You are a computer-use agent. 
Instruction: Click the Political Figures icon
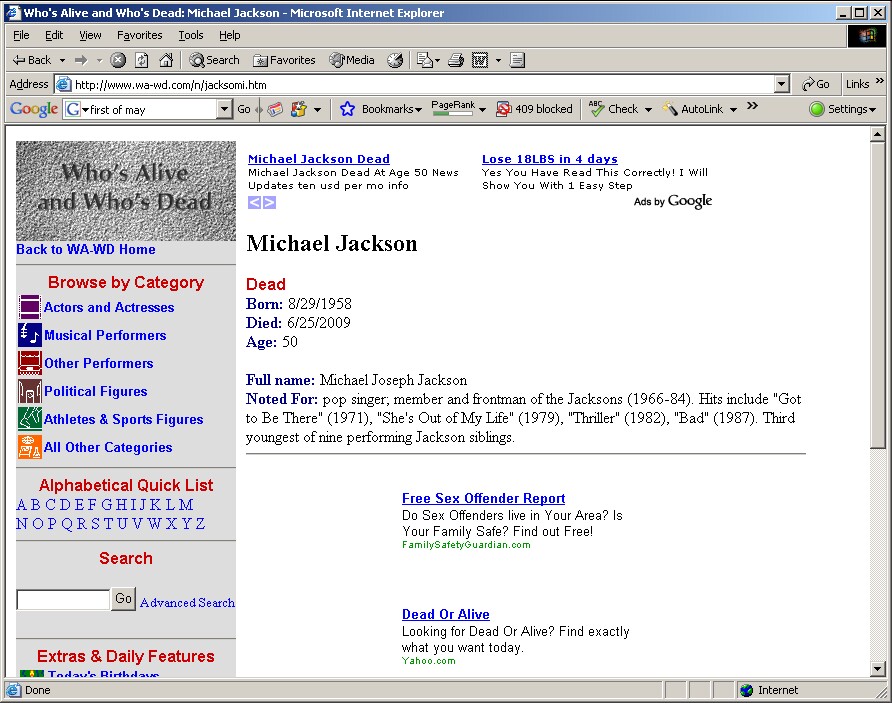(30, 391)
